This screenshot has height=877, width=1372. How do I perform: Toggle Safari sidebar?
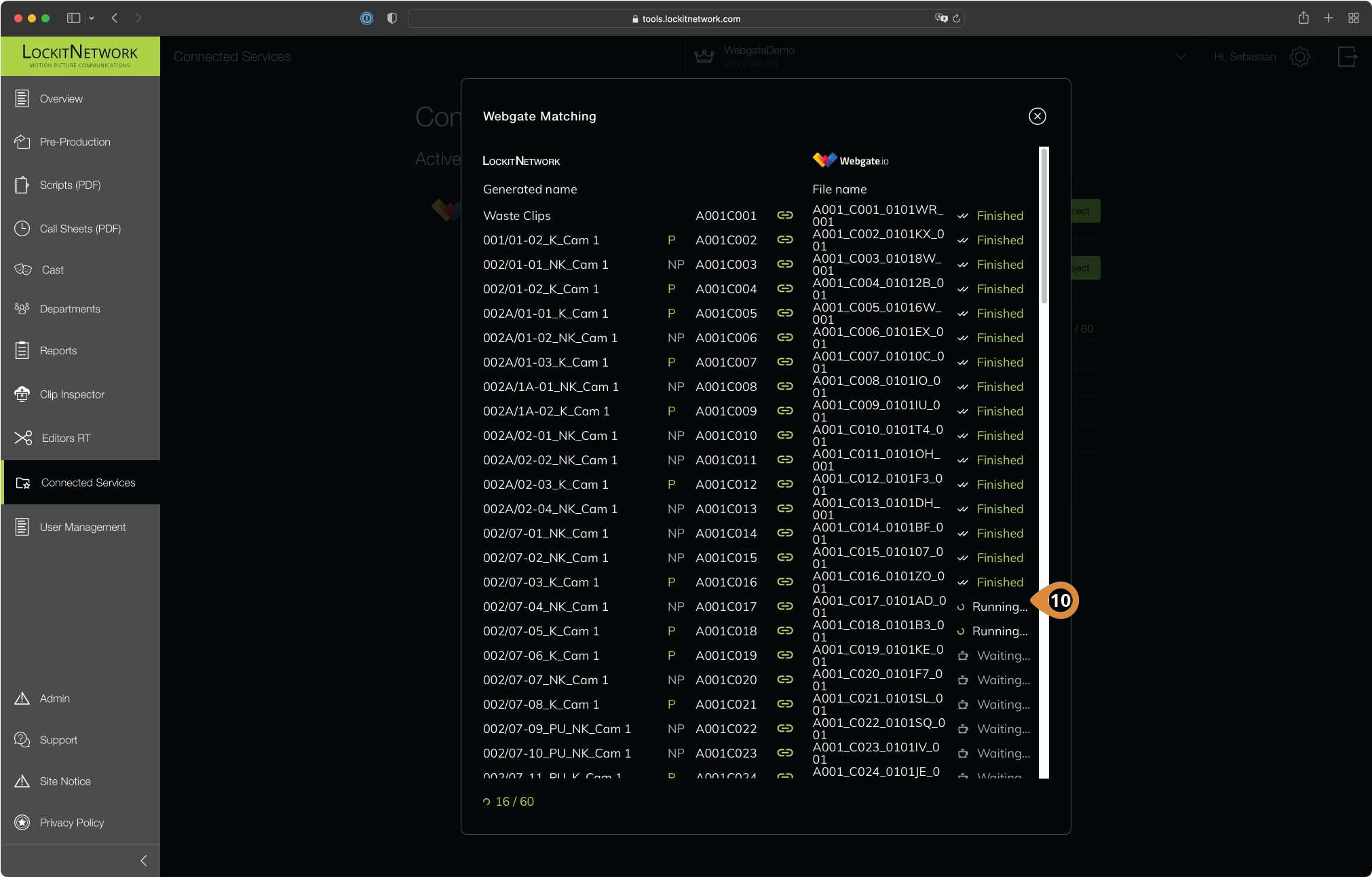point(73,18)
